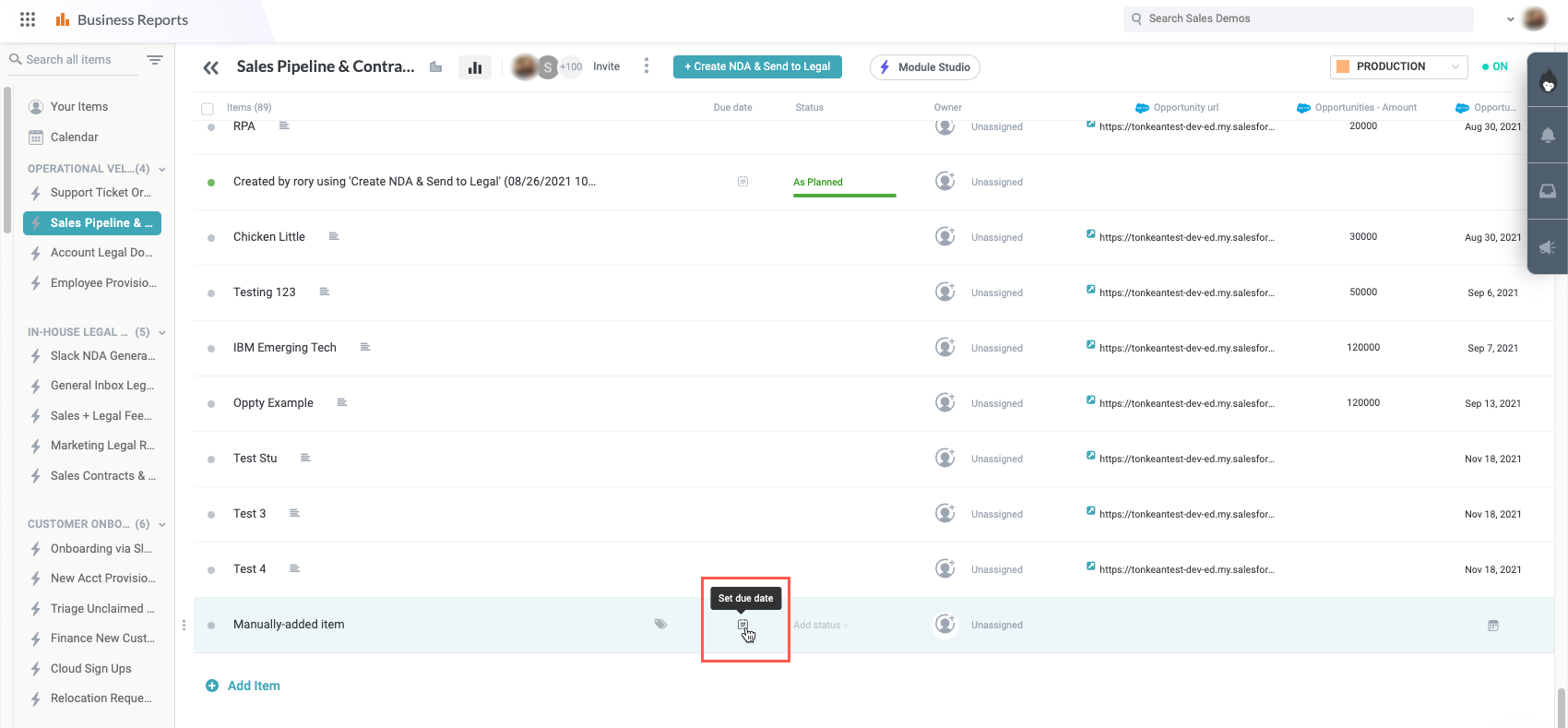Click the Invite link

[x=606, y=66]
